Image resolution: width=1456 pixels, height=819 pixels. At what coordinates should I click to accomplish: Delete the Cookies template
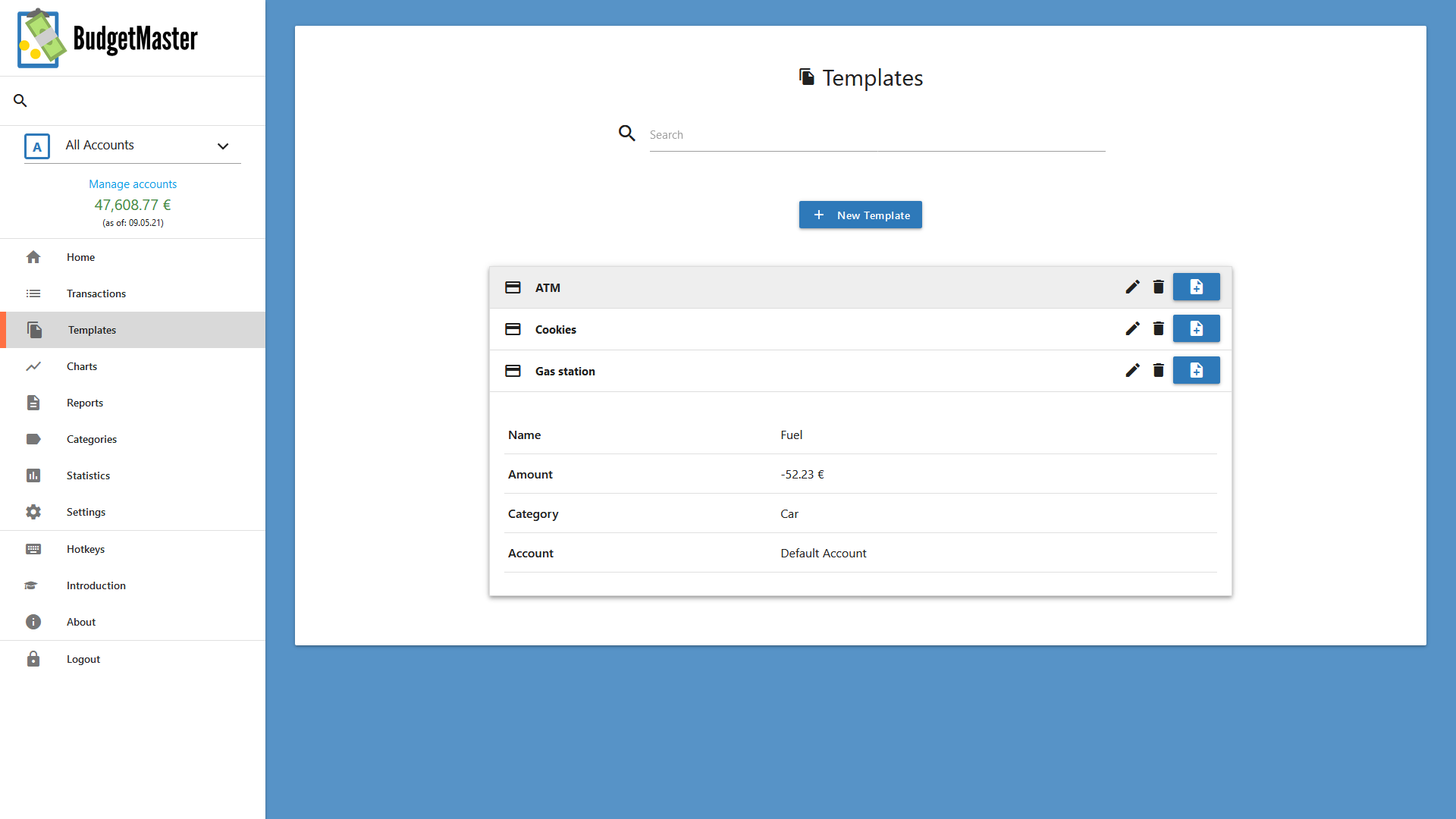[1158, 328]
